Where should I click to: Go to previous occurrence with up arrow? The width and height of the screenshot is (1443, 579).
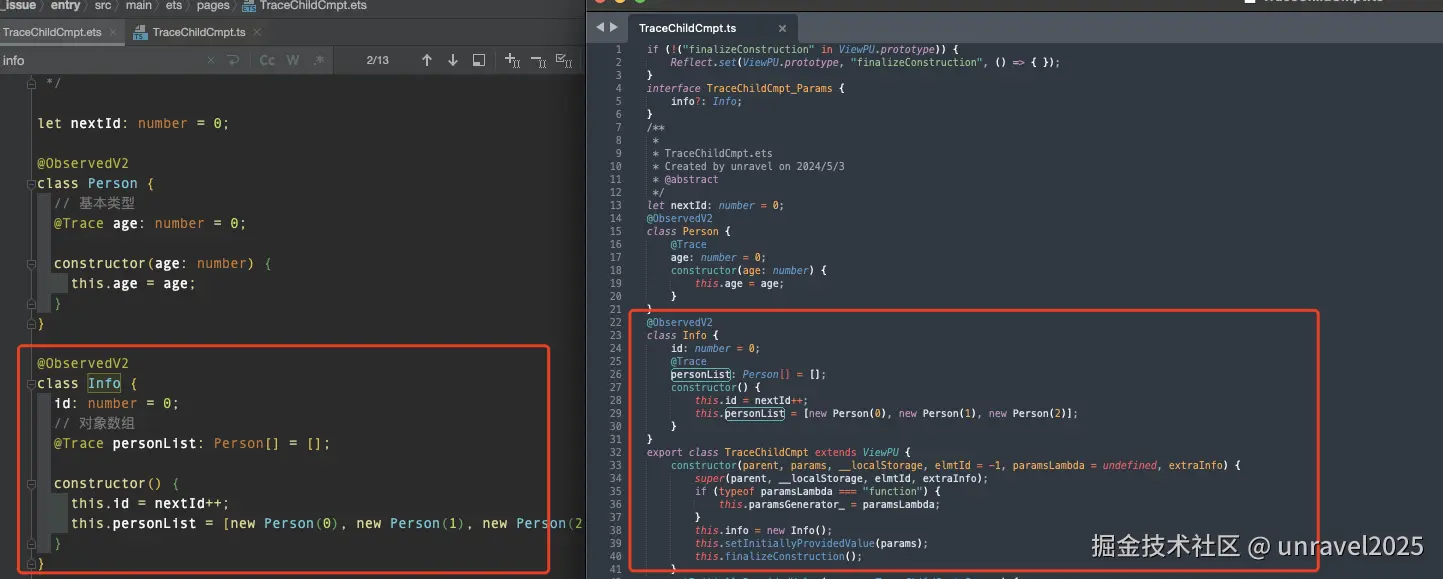point(427,61)
